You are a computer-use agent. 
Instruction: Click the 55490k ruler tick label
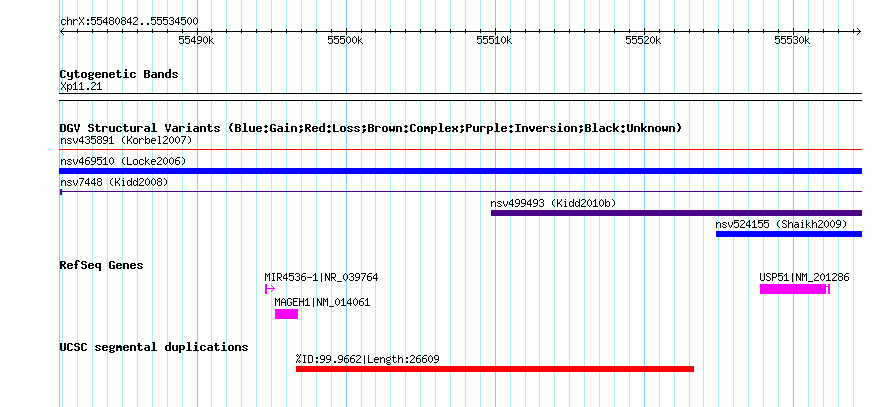196,40
